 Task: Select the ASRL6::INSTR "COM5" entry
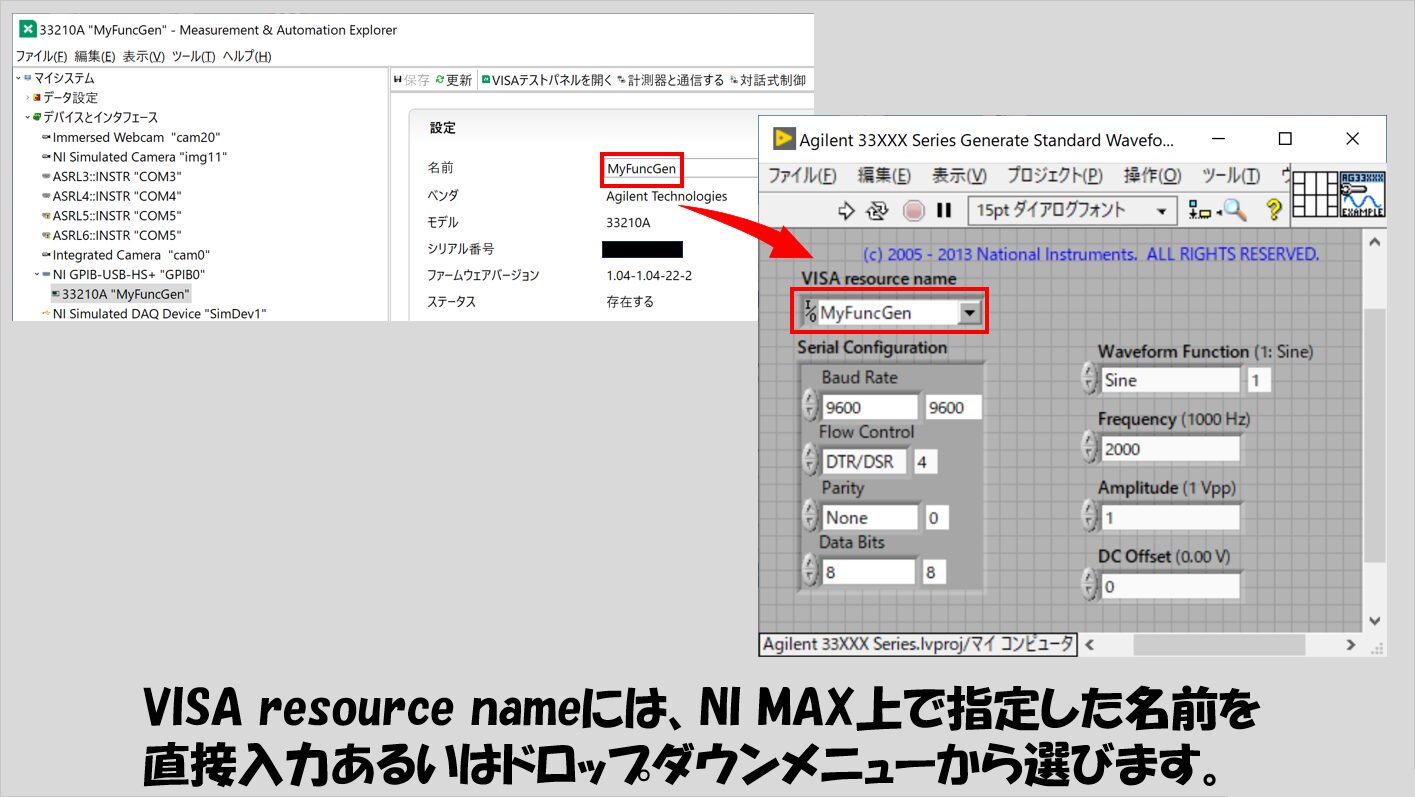pyautogui.click(x=111, y=235)
